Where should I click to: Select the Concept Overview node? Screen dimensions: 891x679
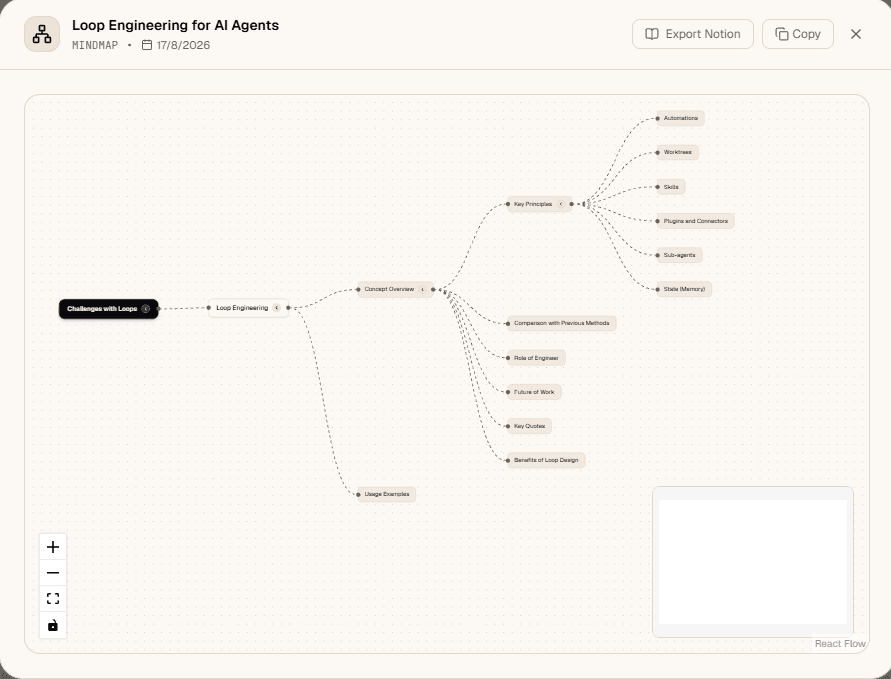[395, 289]
